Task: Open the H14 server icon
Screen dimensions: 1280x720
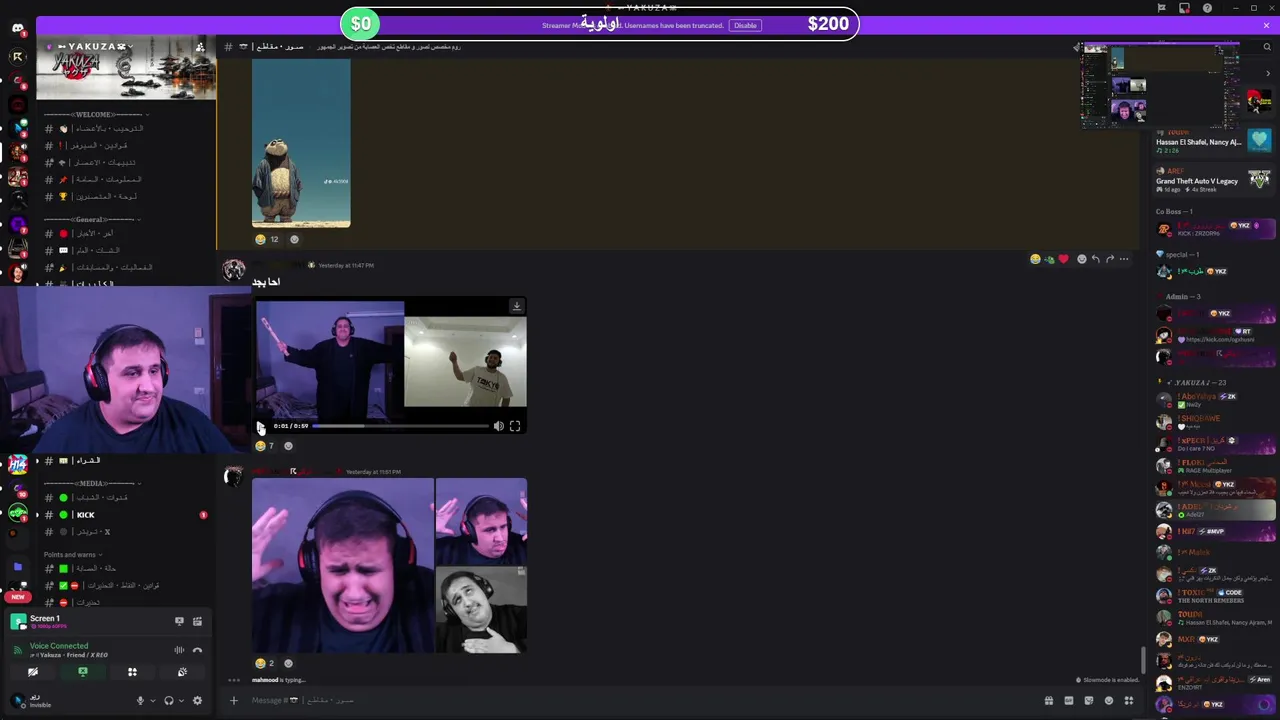Action: [x=17, y=464]
